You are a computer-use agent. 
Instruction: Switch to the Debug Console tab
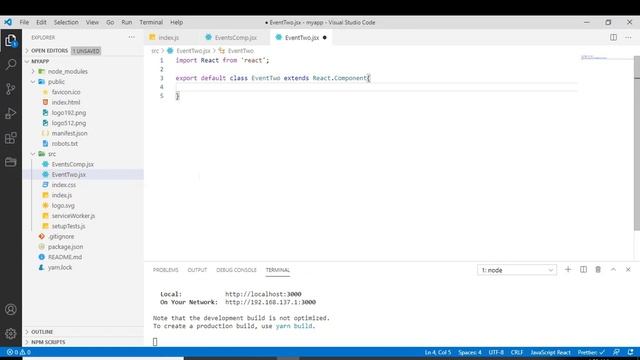[236, 270]
